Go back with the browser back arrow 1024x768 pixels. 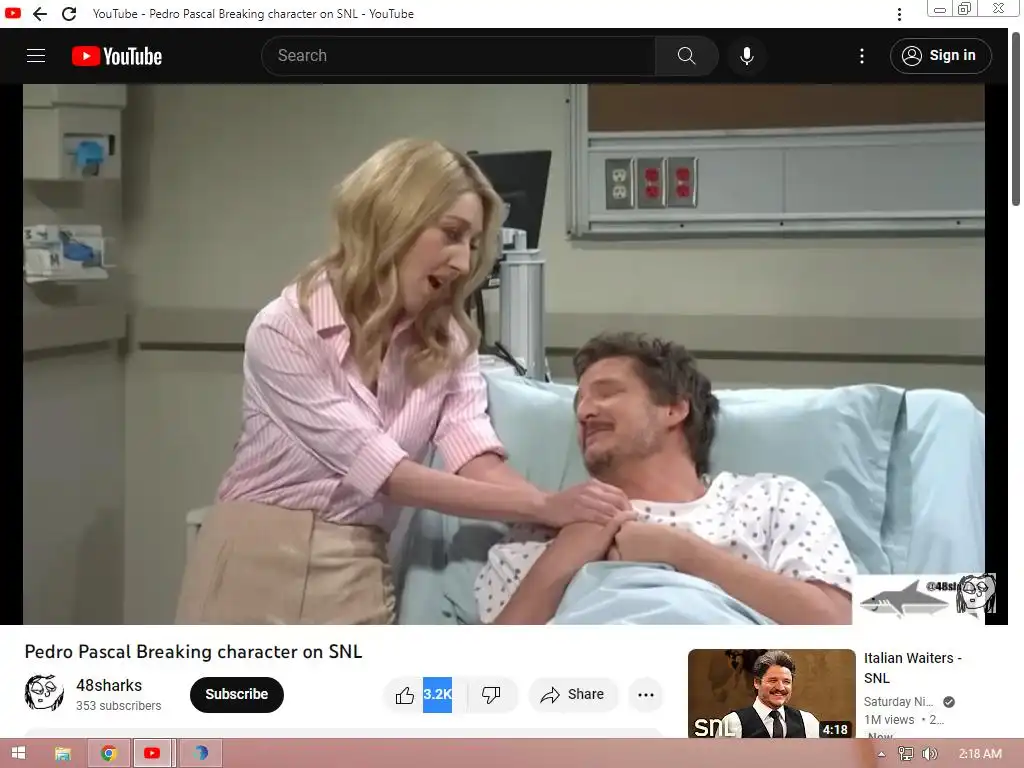[x=40, y=14]
